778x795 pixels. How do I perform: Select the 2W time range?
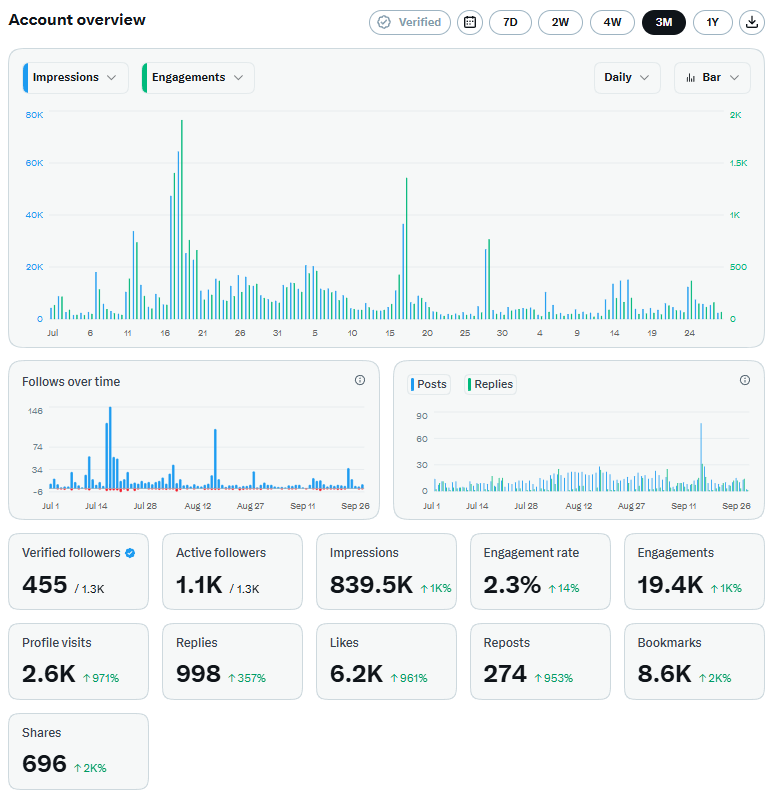pyautogui.click(x=560, y=22)
